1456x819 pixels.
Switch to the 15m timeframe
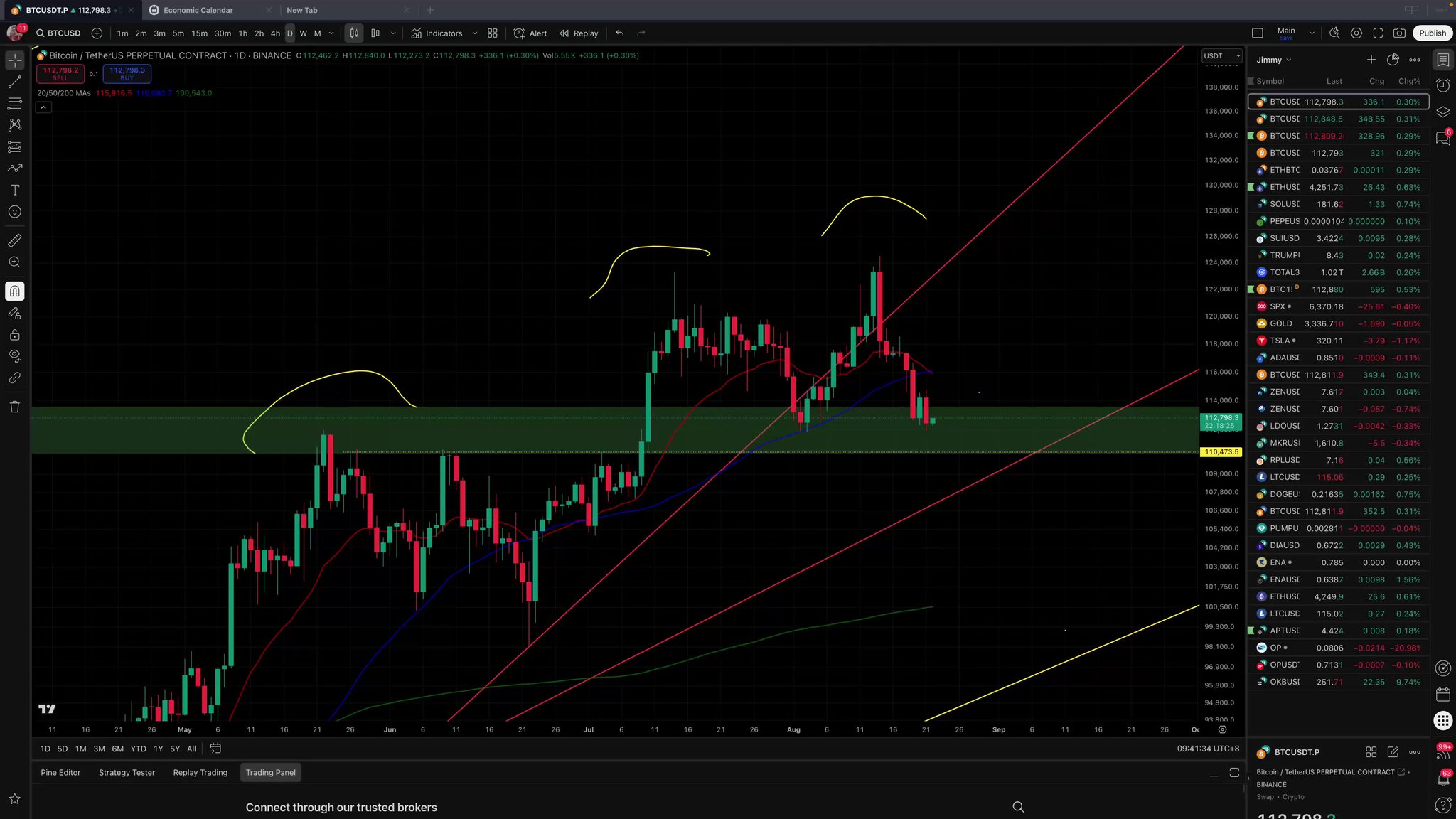pos(200,33)
